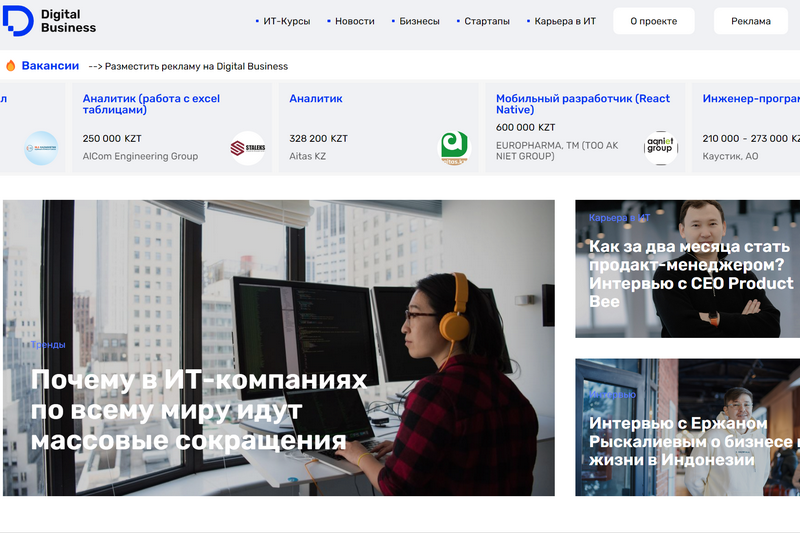Go to the Бизнесы section
The image size is (800, 533).
[419, 21]
